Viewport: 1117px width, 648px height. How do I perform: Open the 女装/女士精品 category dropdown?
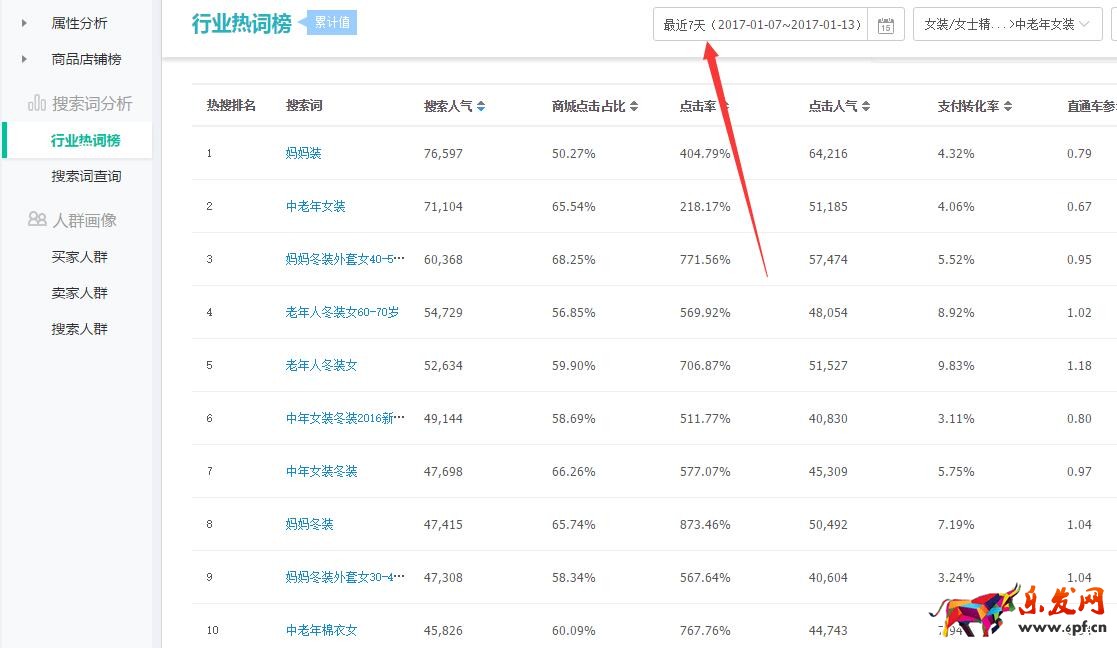(1006, 24)
